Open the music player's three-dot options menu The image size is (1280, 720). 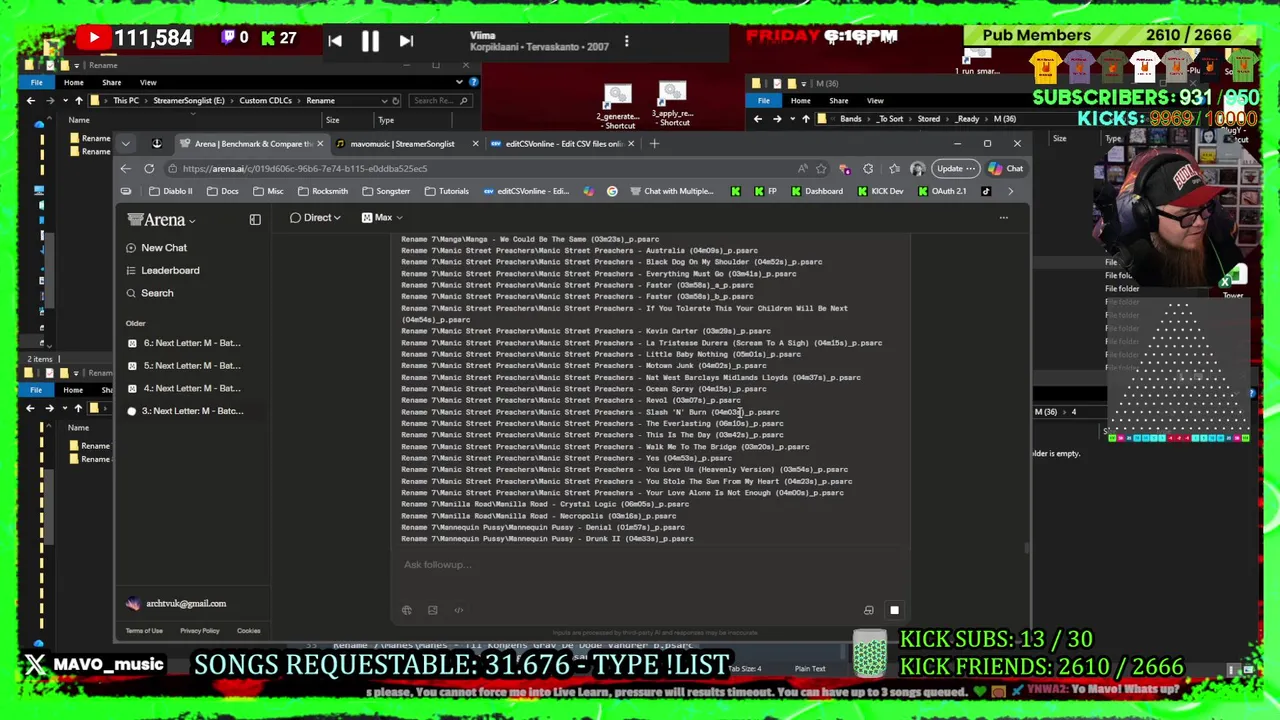(627, 41)
